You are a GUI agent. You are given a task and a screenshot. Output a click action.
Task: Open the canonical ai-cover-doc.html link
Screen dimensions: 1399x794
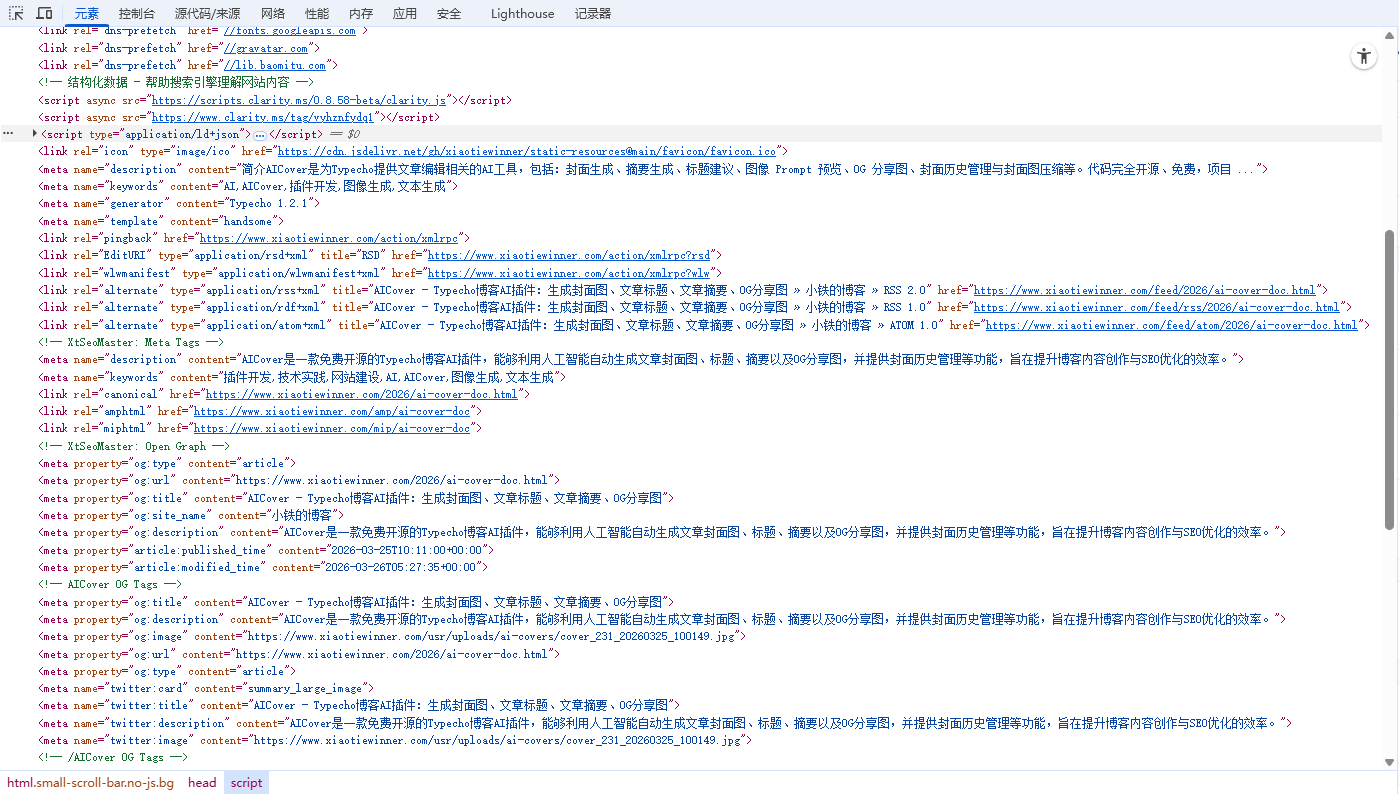coord(361,394)
